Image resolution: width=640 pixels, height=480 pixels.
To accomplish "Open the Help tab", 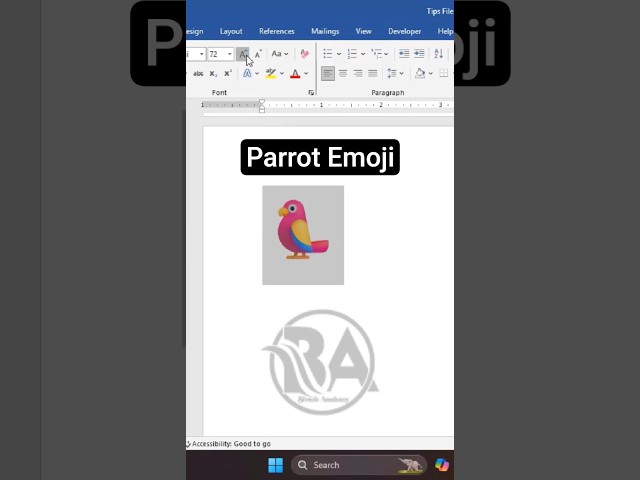I will tap(445, 31).
